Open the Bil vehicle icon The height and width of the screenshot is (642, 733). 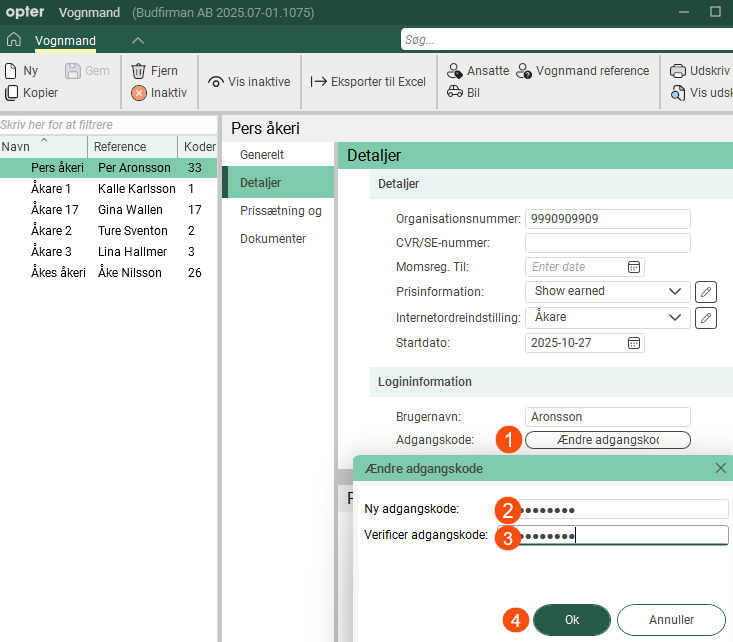click(x=456, y=93)
